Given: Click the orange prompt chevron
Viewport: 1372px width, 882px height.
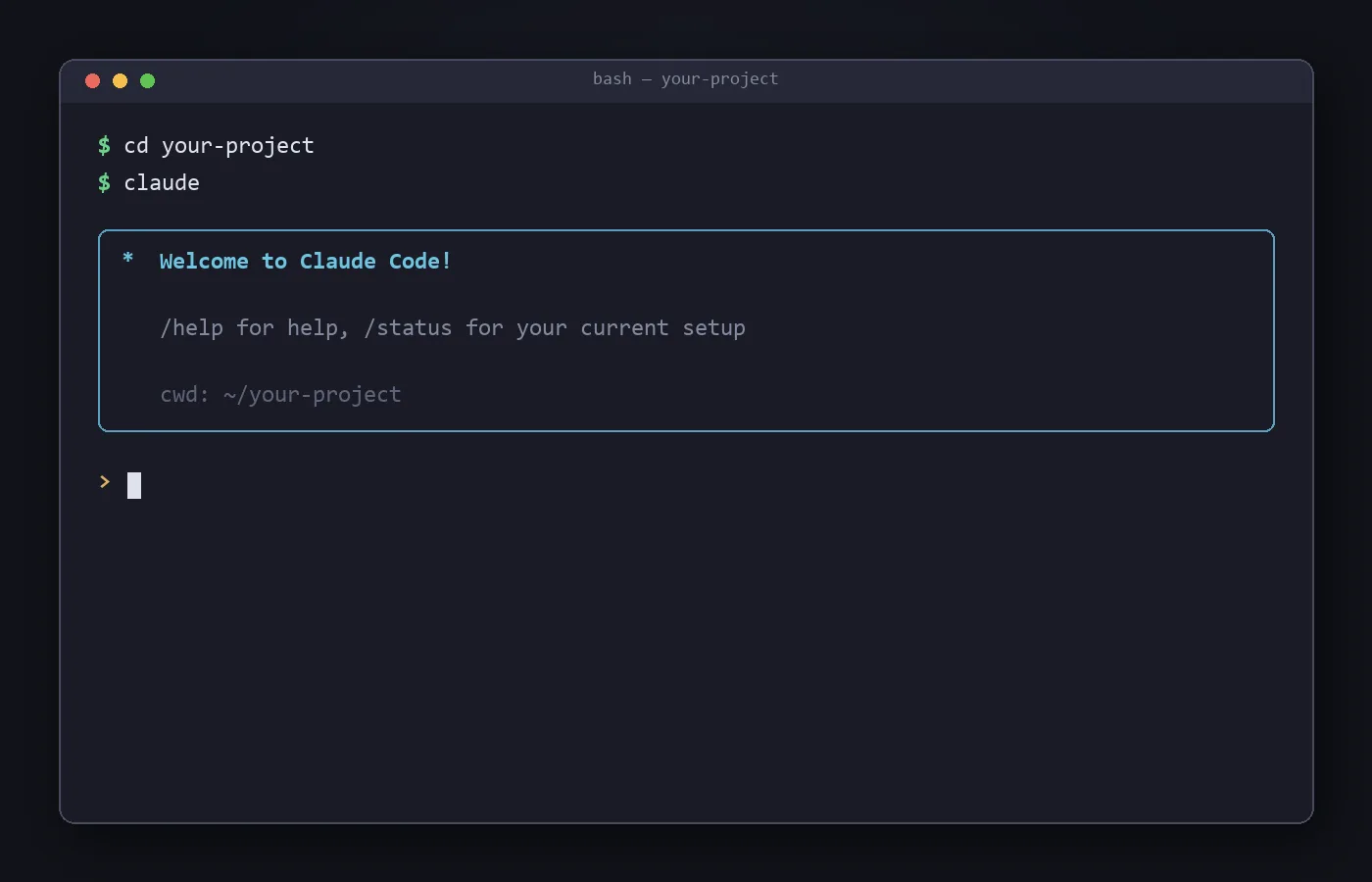Looking at the screenshot, I should [105, 482].
